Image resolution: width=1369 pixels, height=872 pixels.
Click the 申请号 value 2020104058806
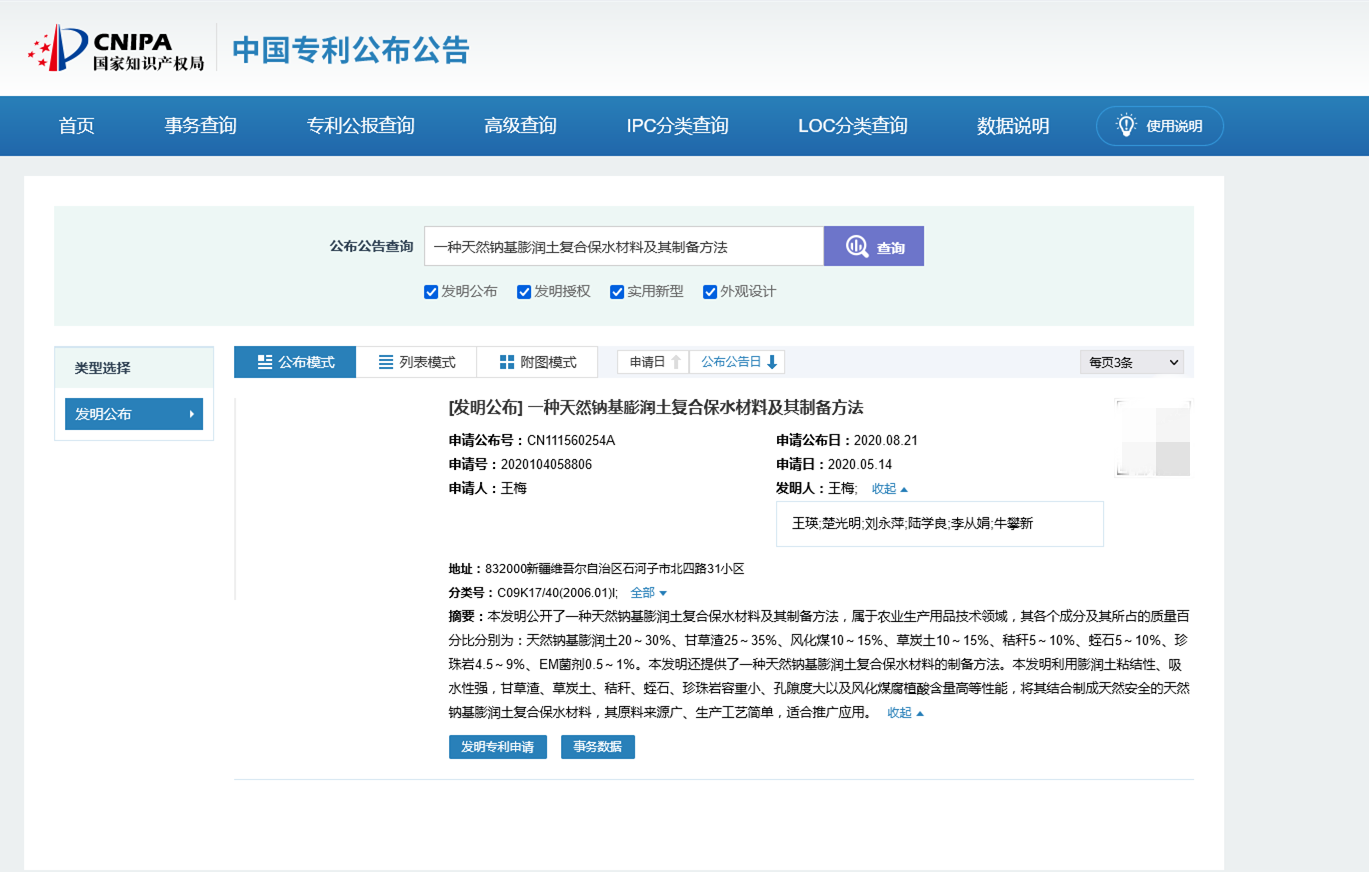[546, 464]
